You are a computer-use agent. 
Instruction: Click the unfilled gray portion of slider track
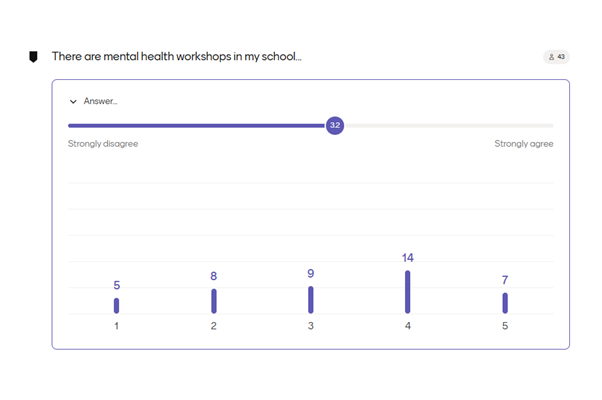450,126
